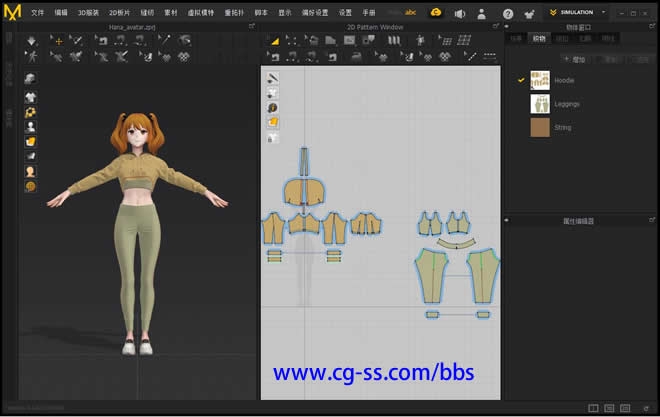660x417 pixels.
Task: Select the yellow crosshair select/move tool
Action: click(57, 41)
